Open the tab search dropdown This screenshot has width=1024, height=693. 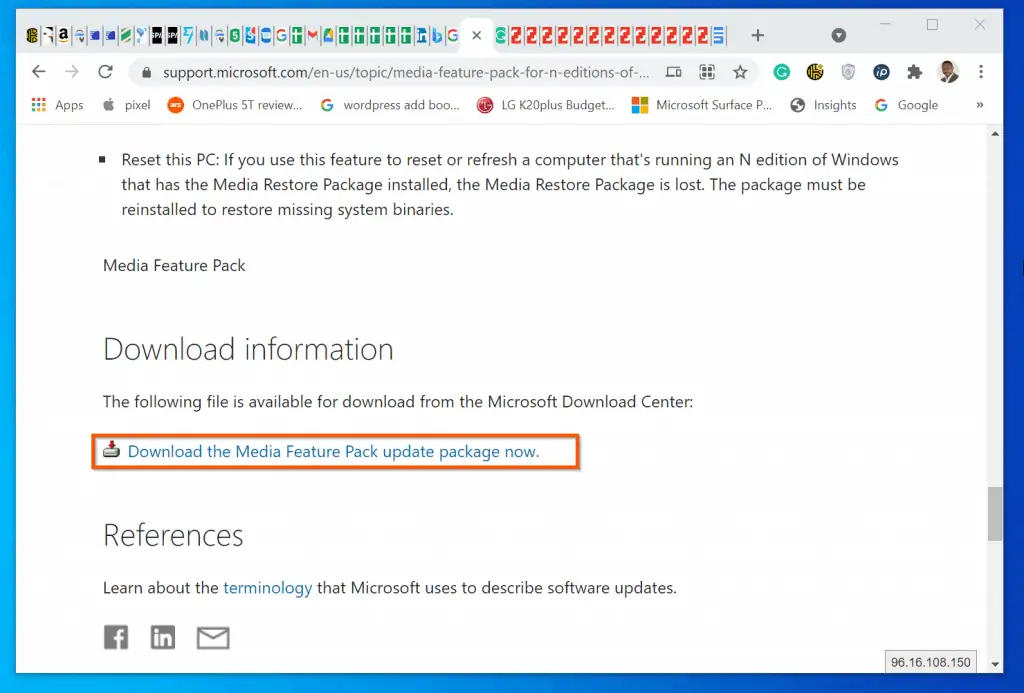(x=839, y=35)
